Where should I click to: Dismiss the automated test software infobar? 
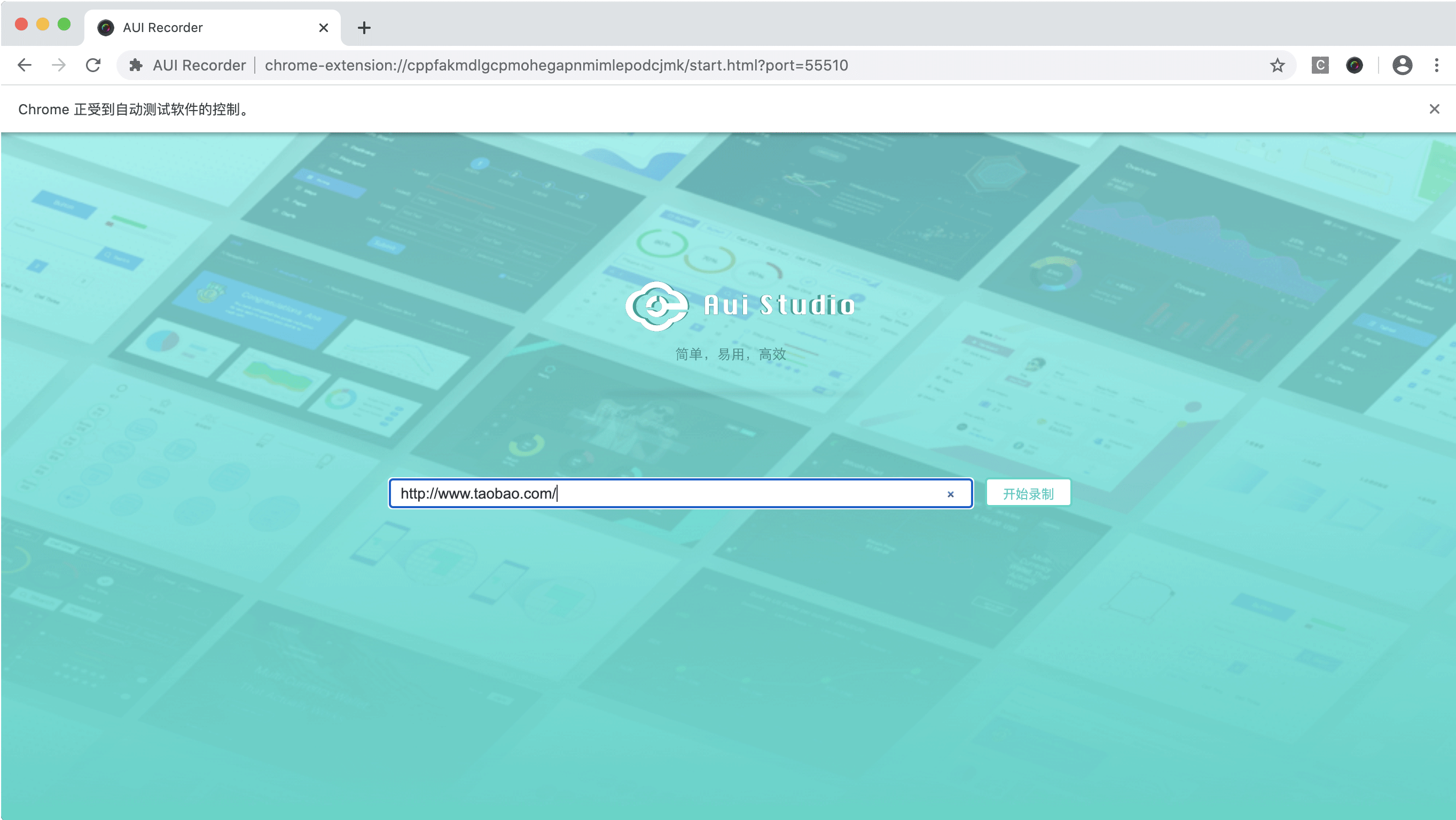1434,109
